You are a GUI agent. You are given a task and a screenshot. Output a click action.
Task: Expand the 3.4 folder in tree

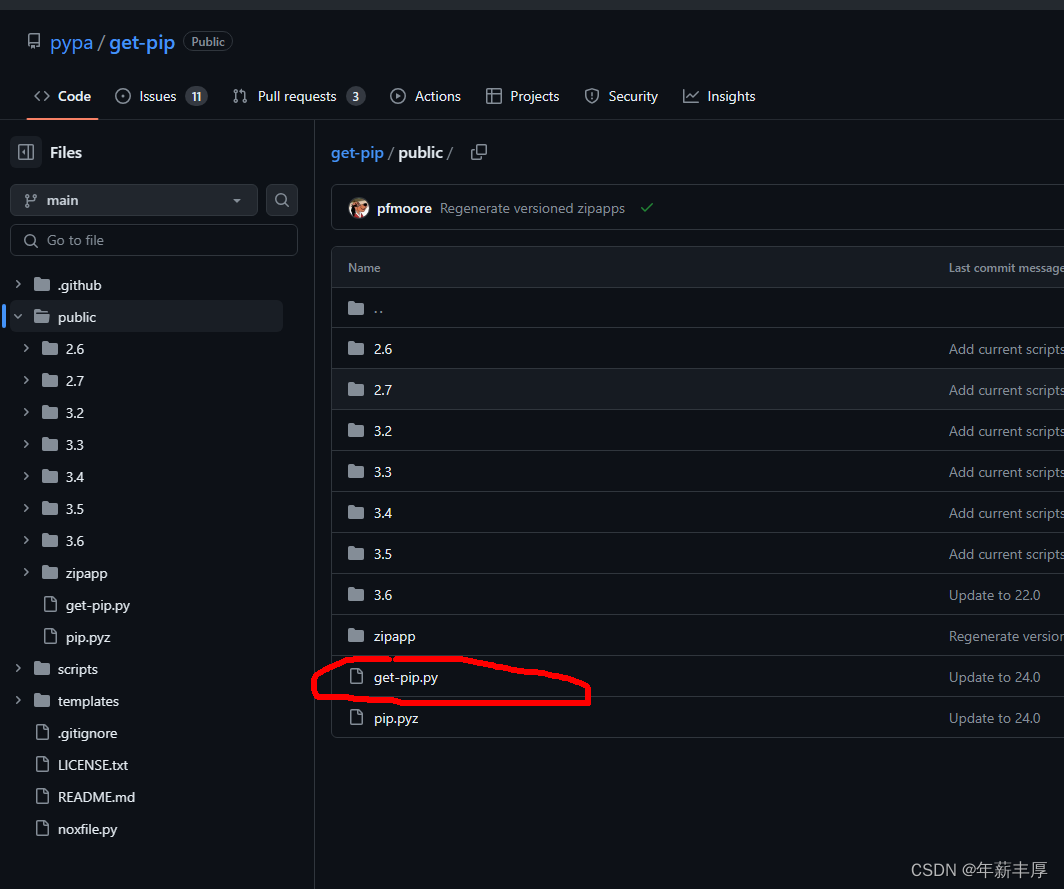pyautogui.click(x=26, y=476)
